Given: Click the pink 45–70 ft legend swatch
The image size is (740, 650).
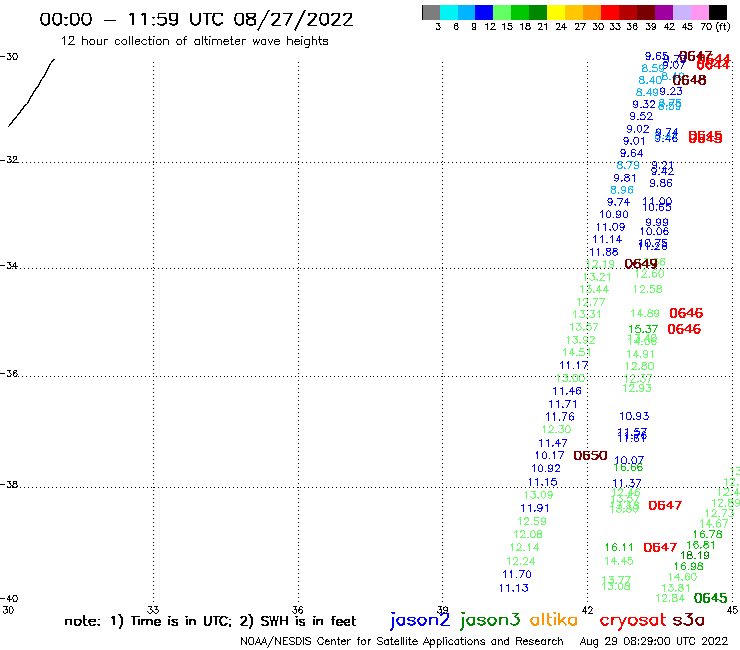Looking at the screenshot, I should tap(699, 12).
